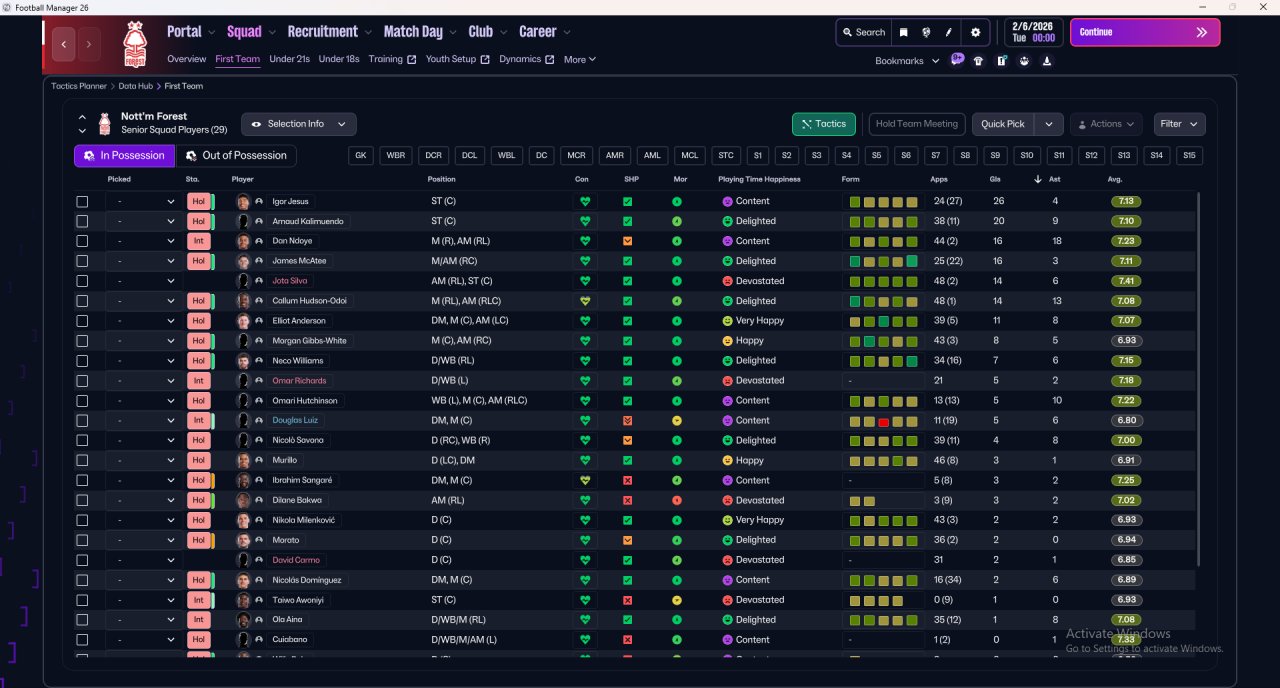Screen dimensions: 1280x688
Task: Expand the Filter dropdown
Action: [1179, 124]
